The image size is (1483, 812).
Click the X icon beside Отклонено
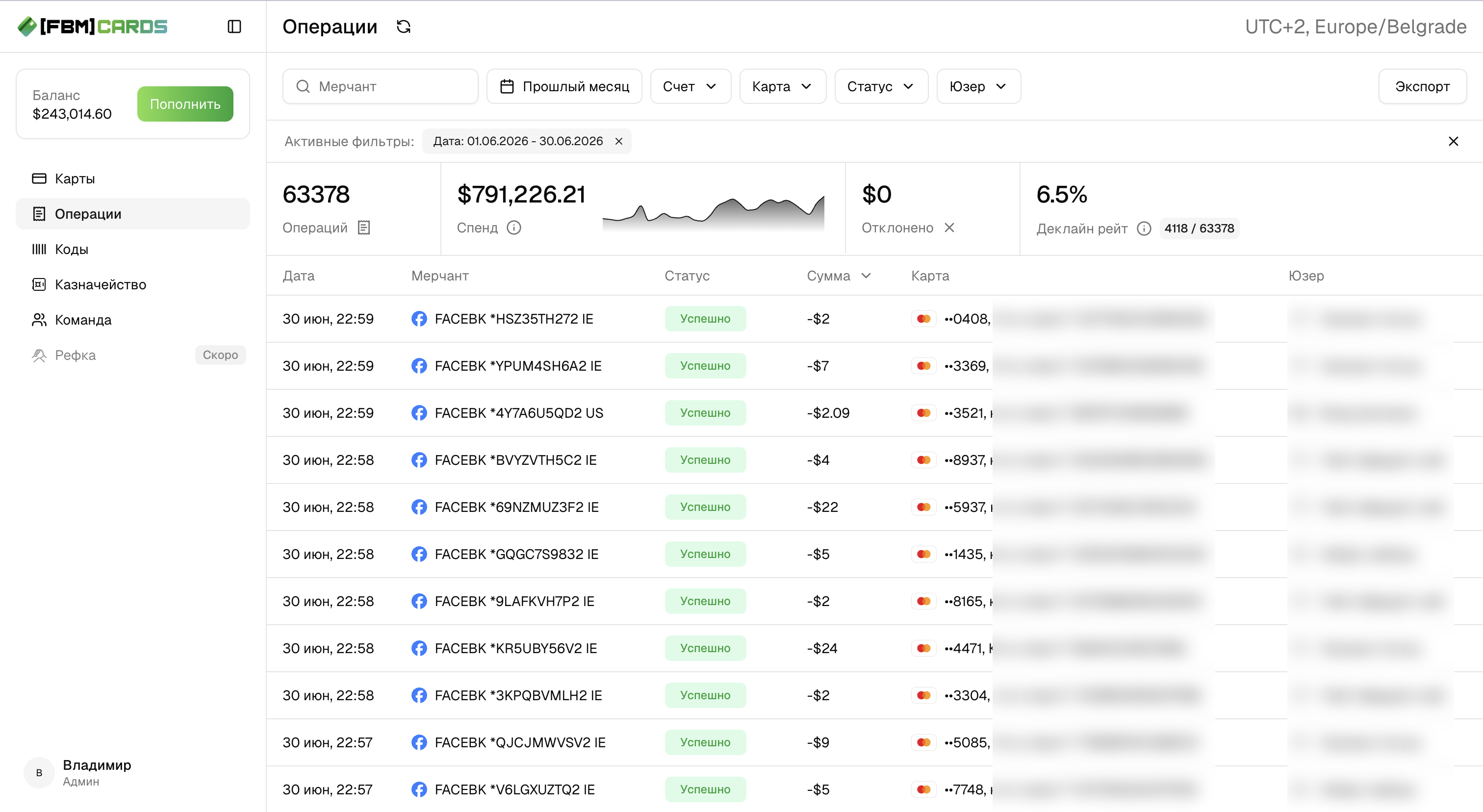click(x=949, y=228)
